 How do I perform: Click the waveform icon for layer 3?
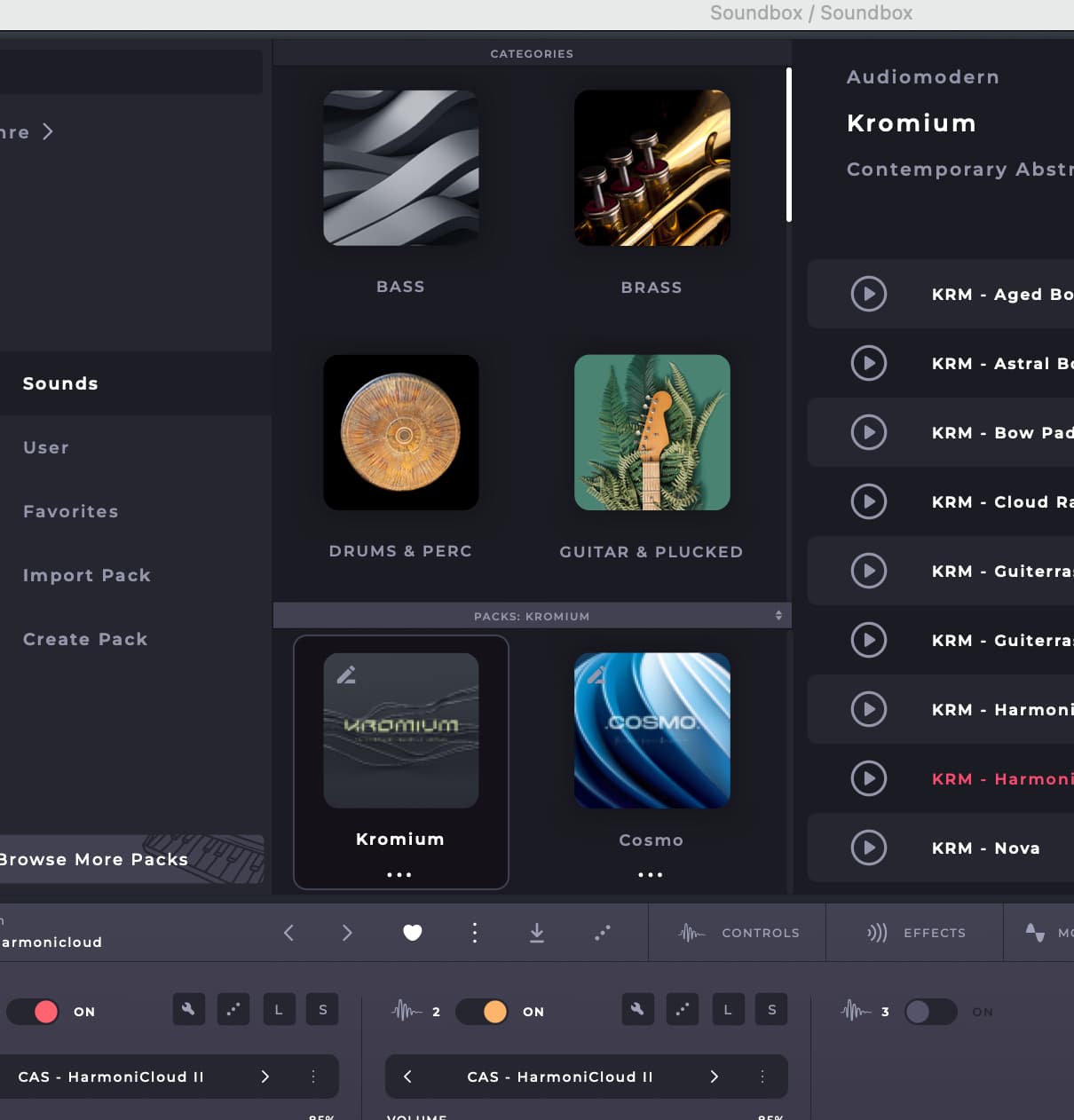(855, 1011)
